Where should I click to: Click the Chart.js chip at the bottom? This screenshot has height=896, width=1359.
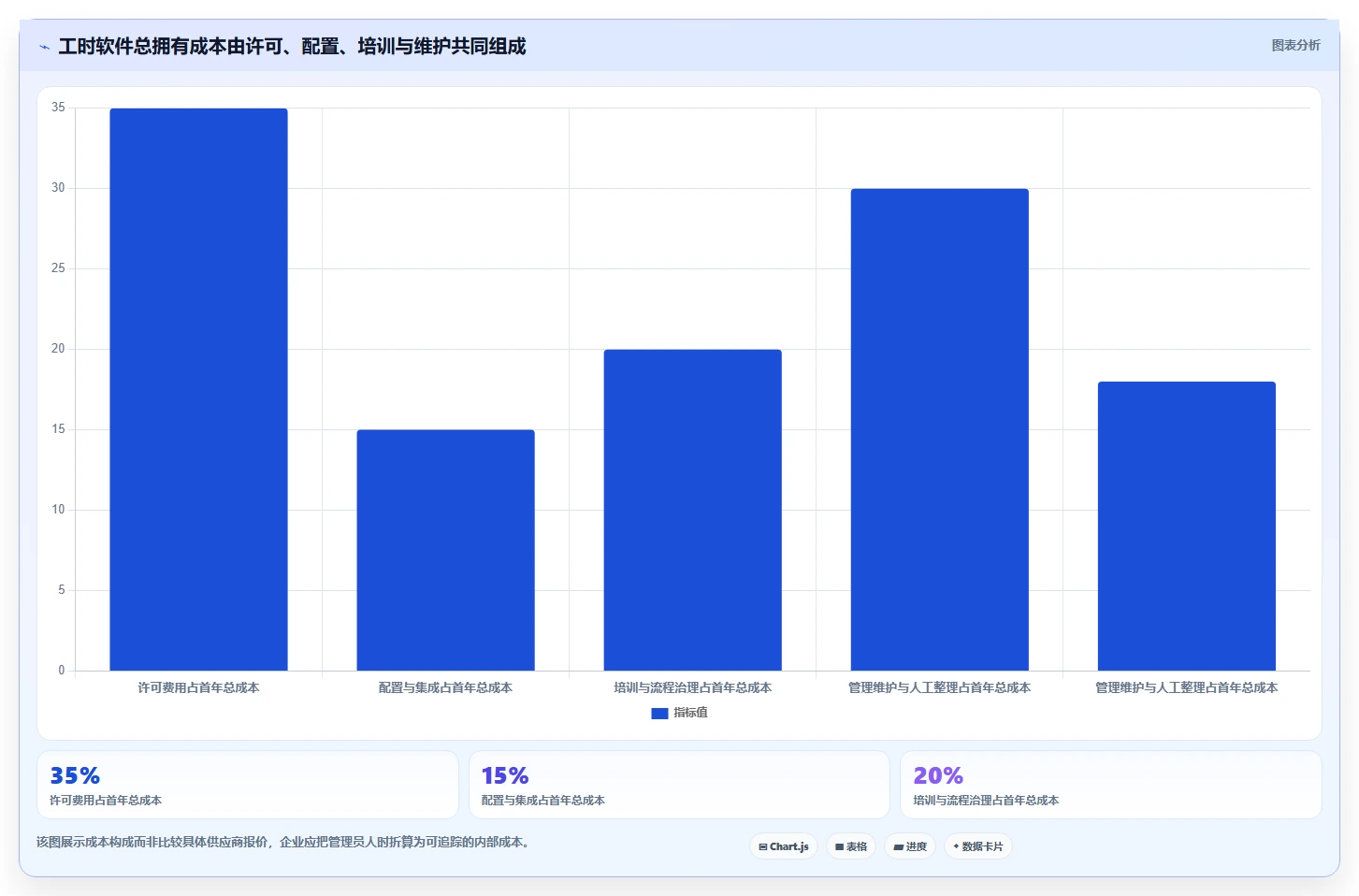(x=784, y=846)
